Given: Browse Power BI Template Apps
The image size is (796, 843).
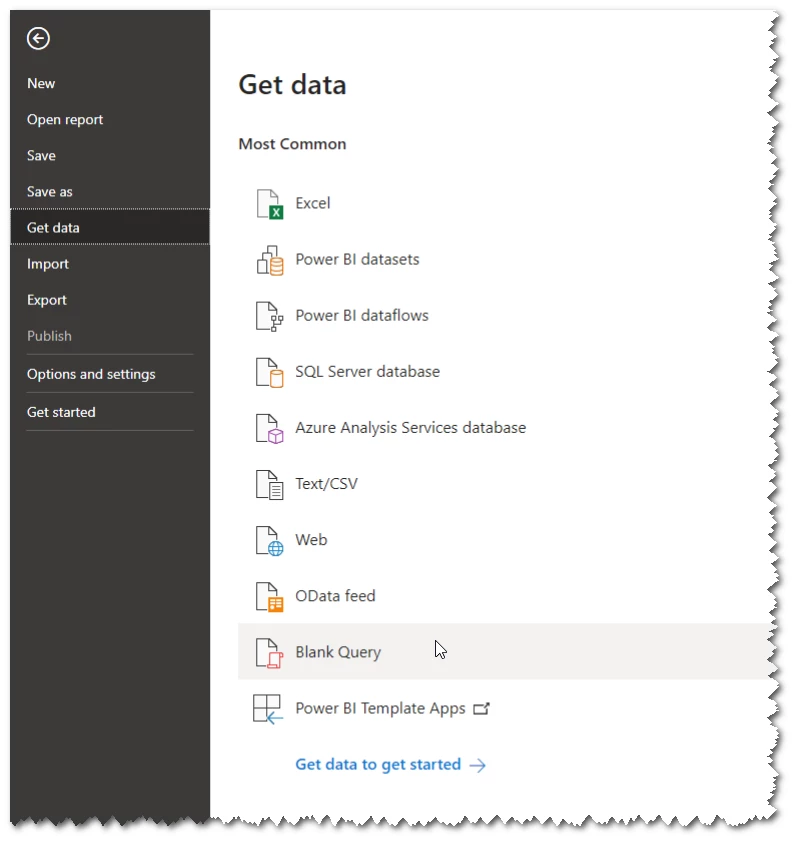Looking at the screenshot, I should point(380,707).
